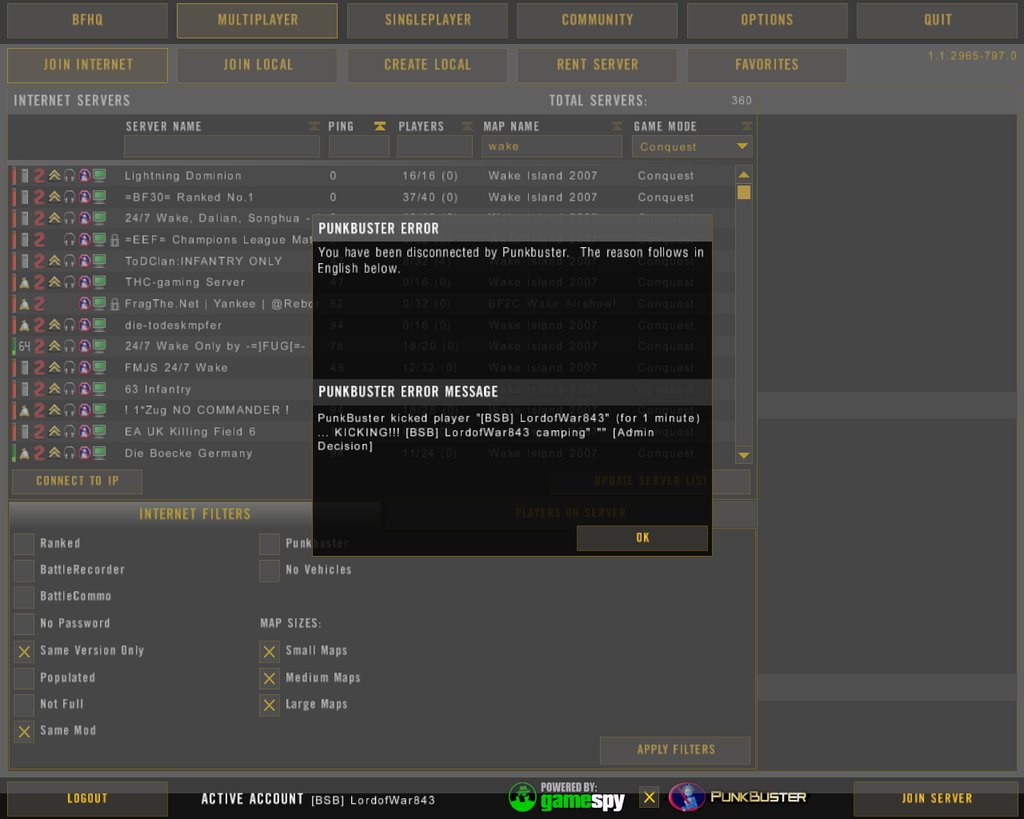Click the Connect to IP button
Viewport: 1024px width, 819px height.
(x=77, y=481)
